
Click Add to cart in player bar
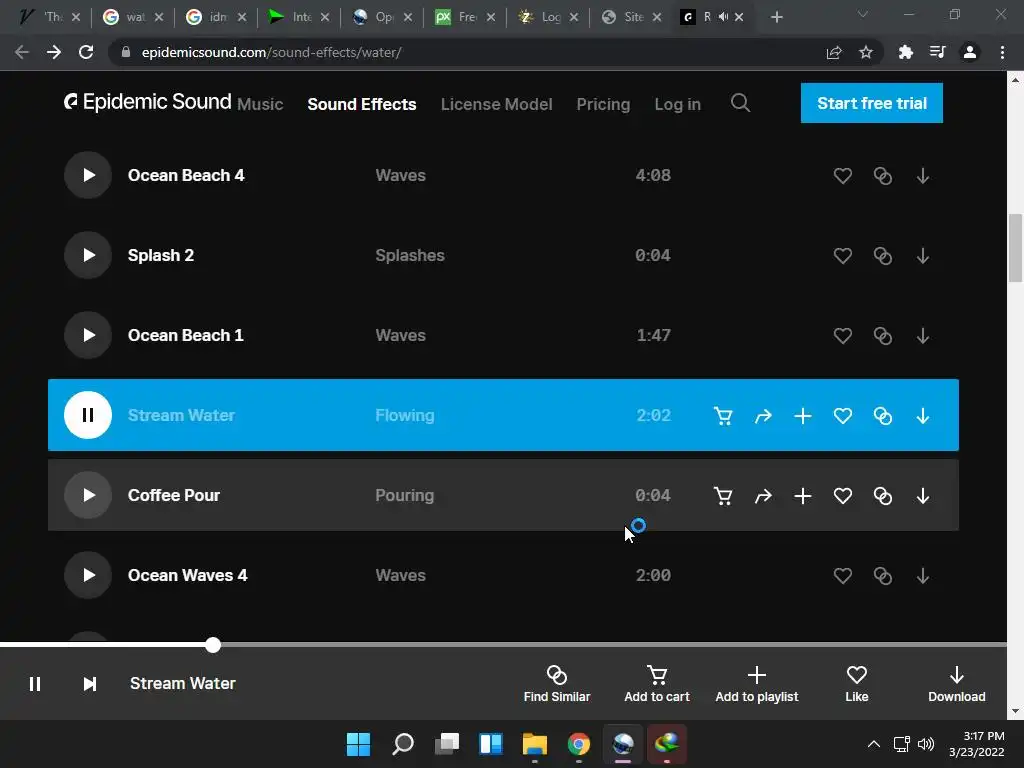657,684
